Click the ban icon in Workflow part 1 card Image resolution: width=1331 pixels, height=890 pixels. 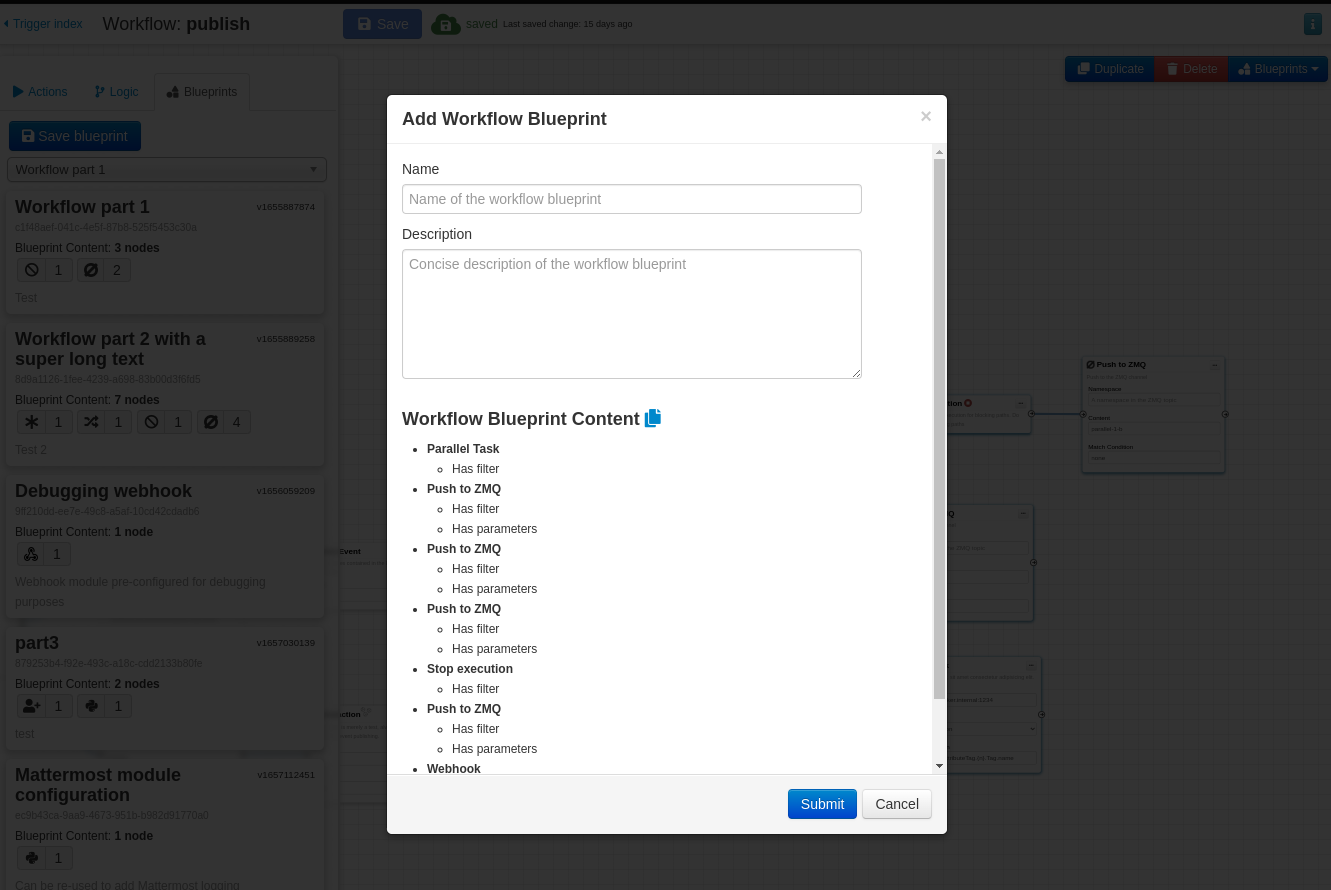(31, 270)
